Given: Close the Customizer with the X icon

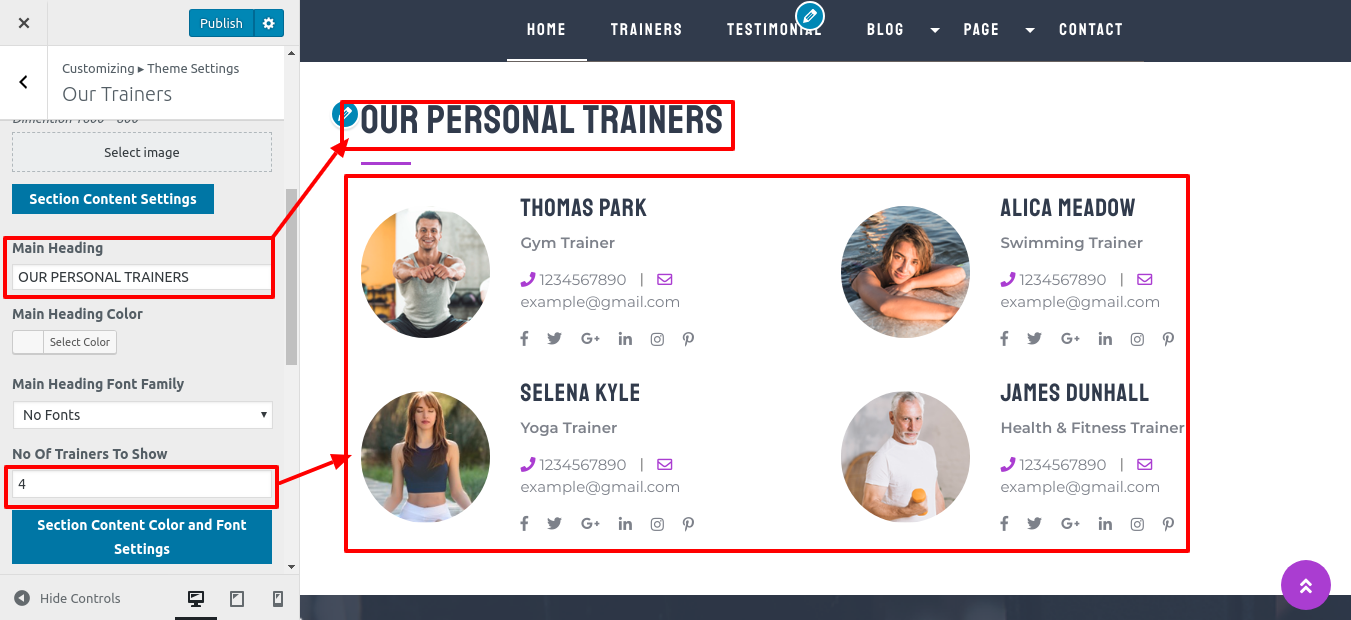Looking at the screenshot, I should [24, 23].
